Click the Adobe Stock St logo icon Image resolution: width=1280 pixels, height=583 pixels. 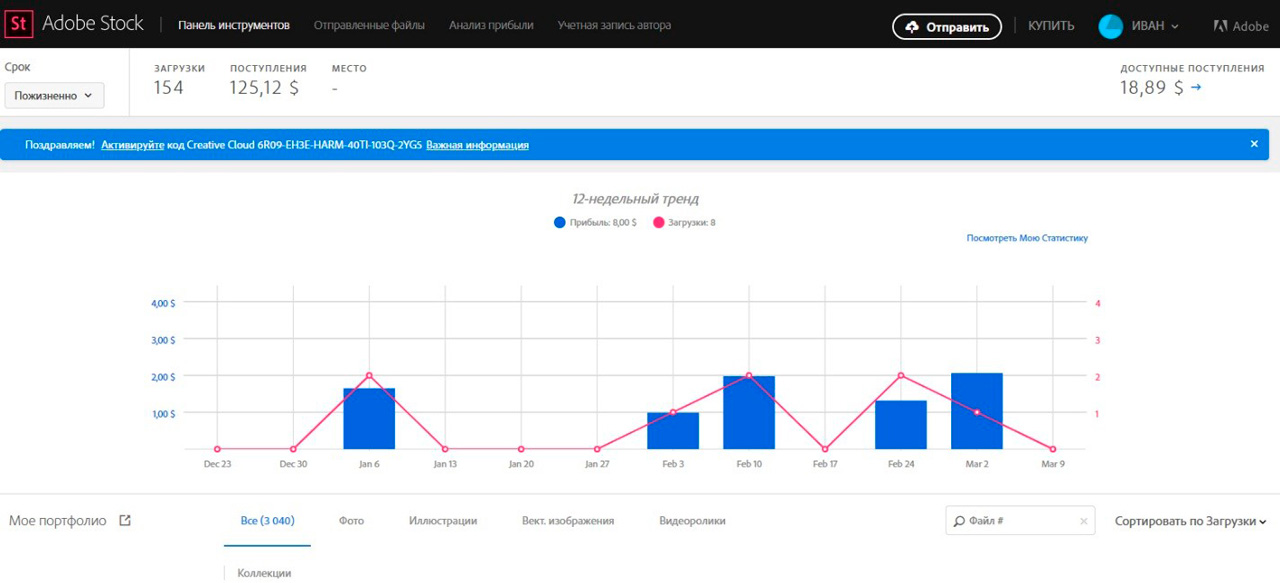[19, 24]
